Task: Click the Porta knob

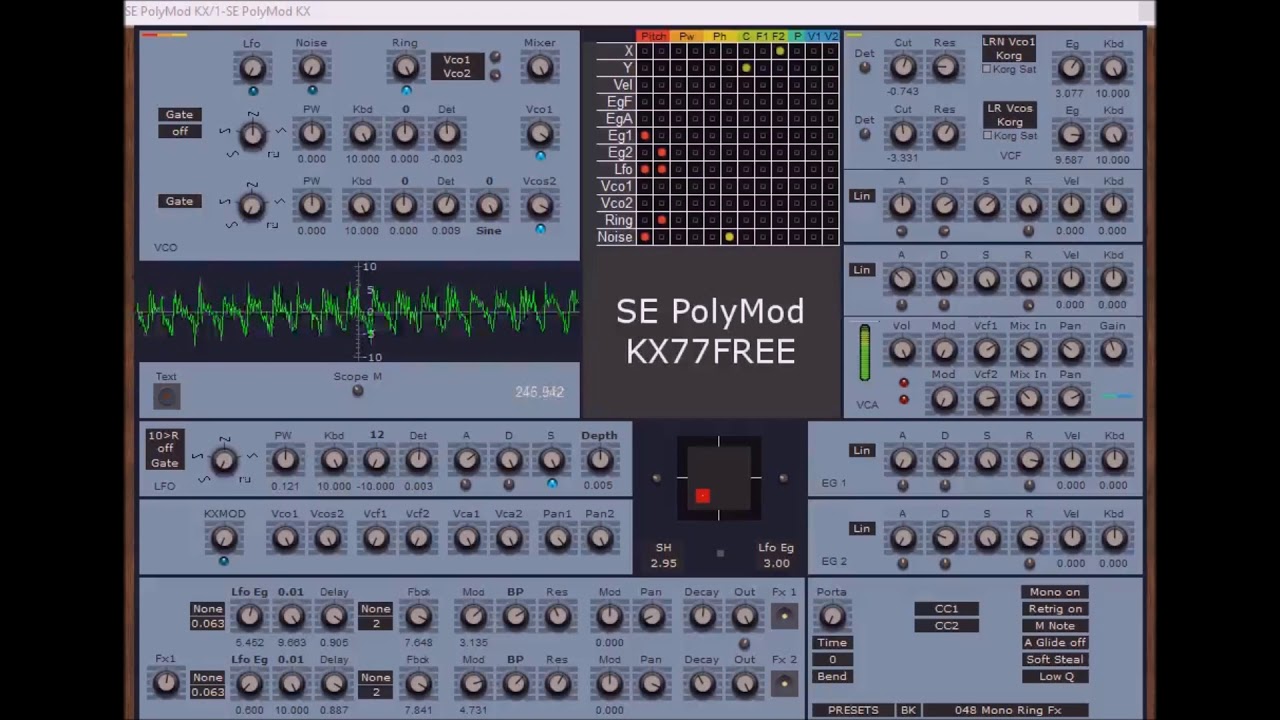Action: [832, 616]
